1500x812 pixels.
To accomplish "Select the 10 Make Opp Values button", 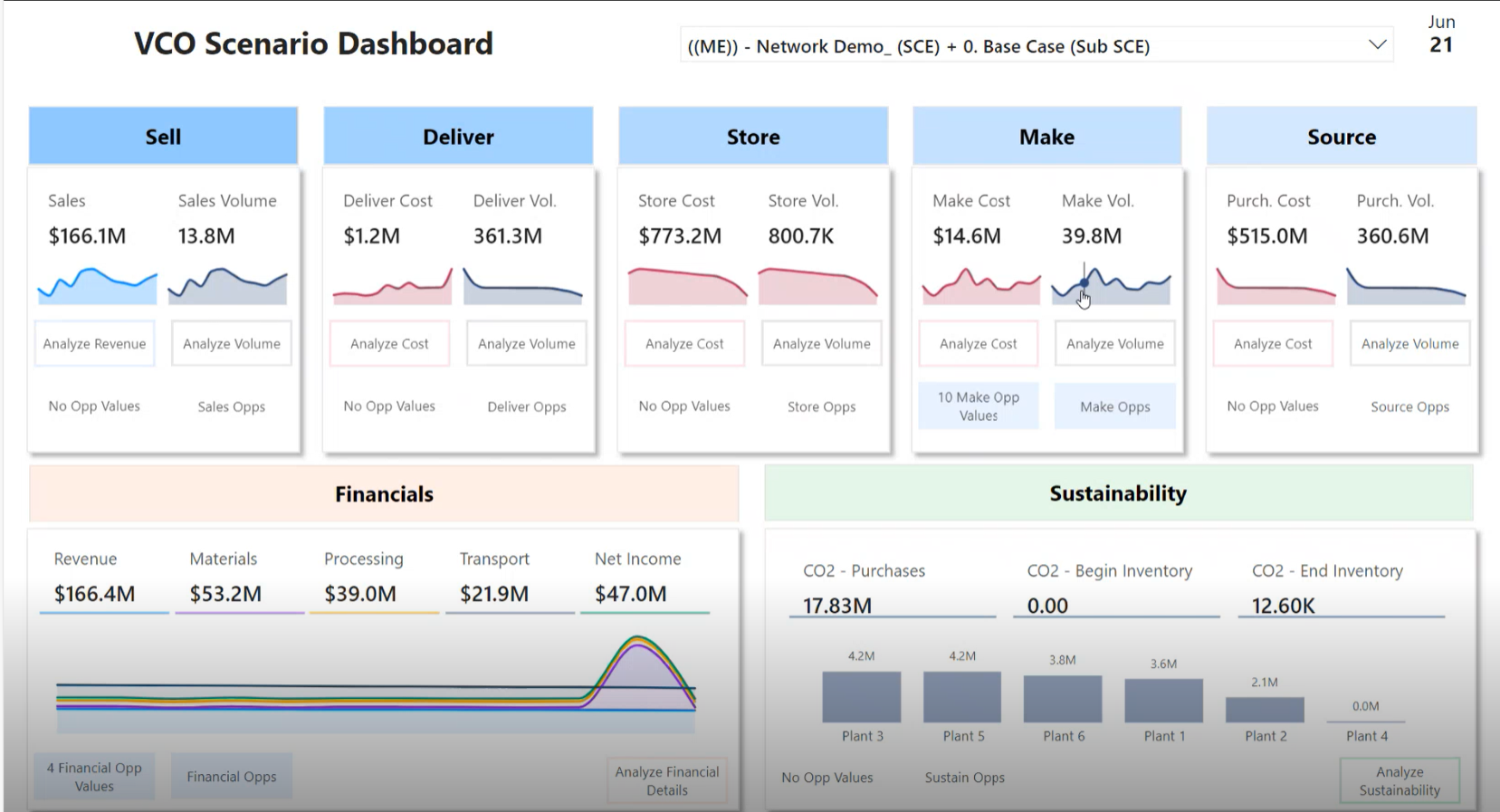I will pyautogui.click(x=978, y=406).
